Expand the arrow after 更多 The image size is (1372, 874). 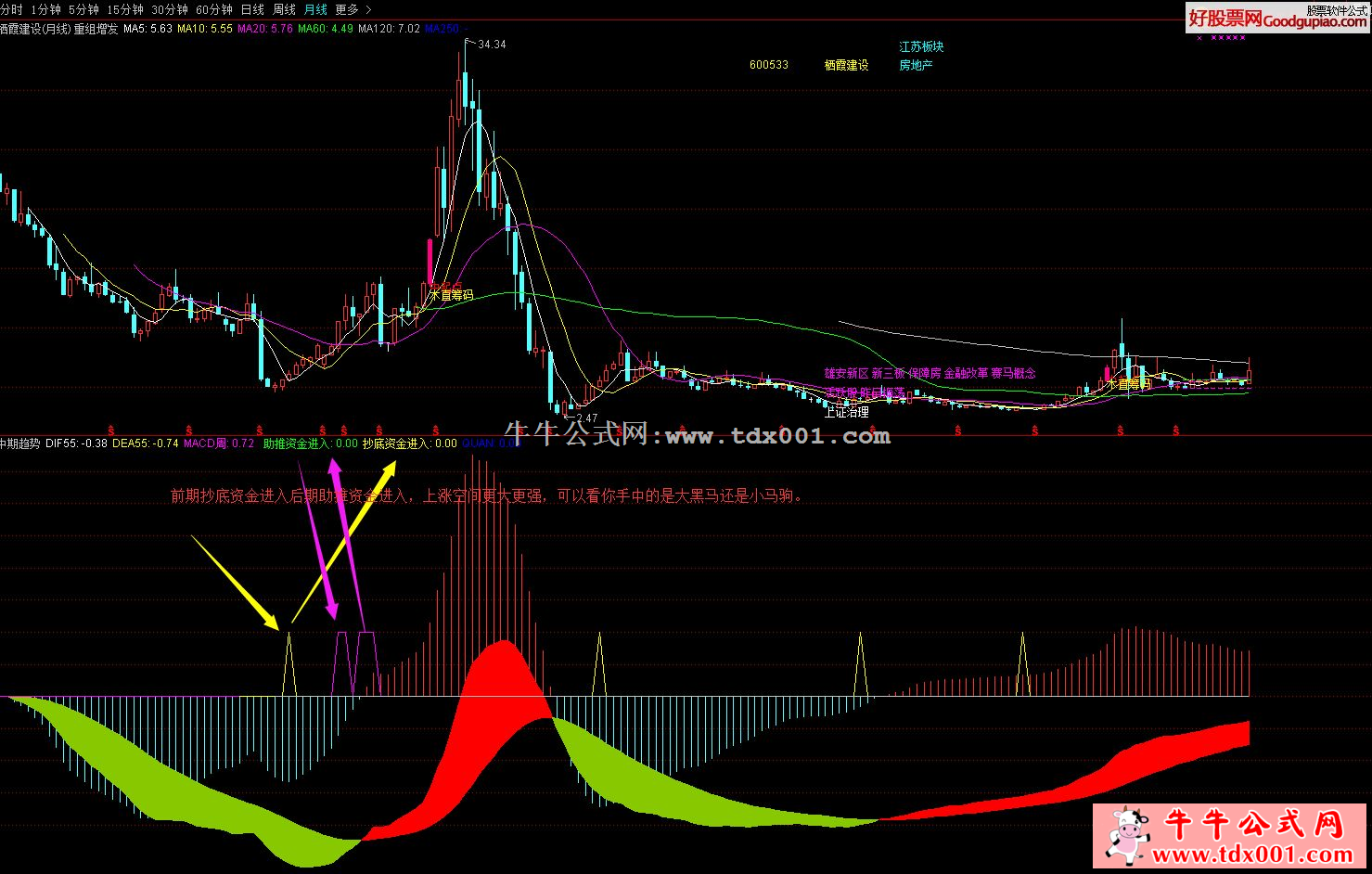point(368,9)
